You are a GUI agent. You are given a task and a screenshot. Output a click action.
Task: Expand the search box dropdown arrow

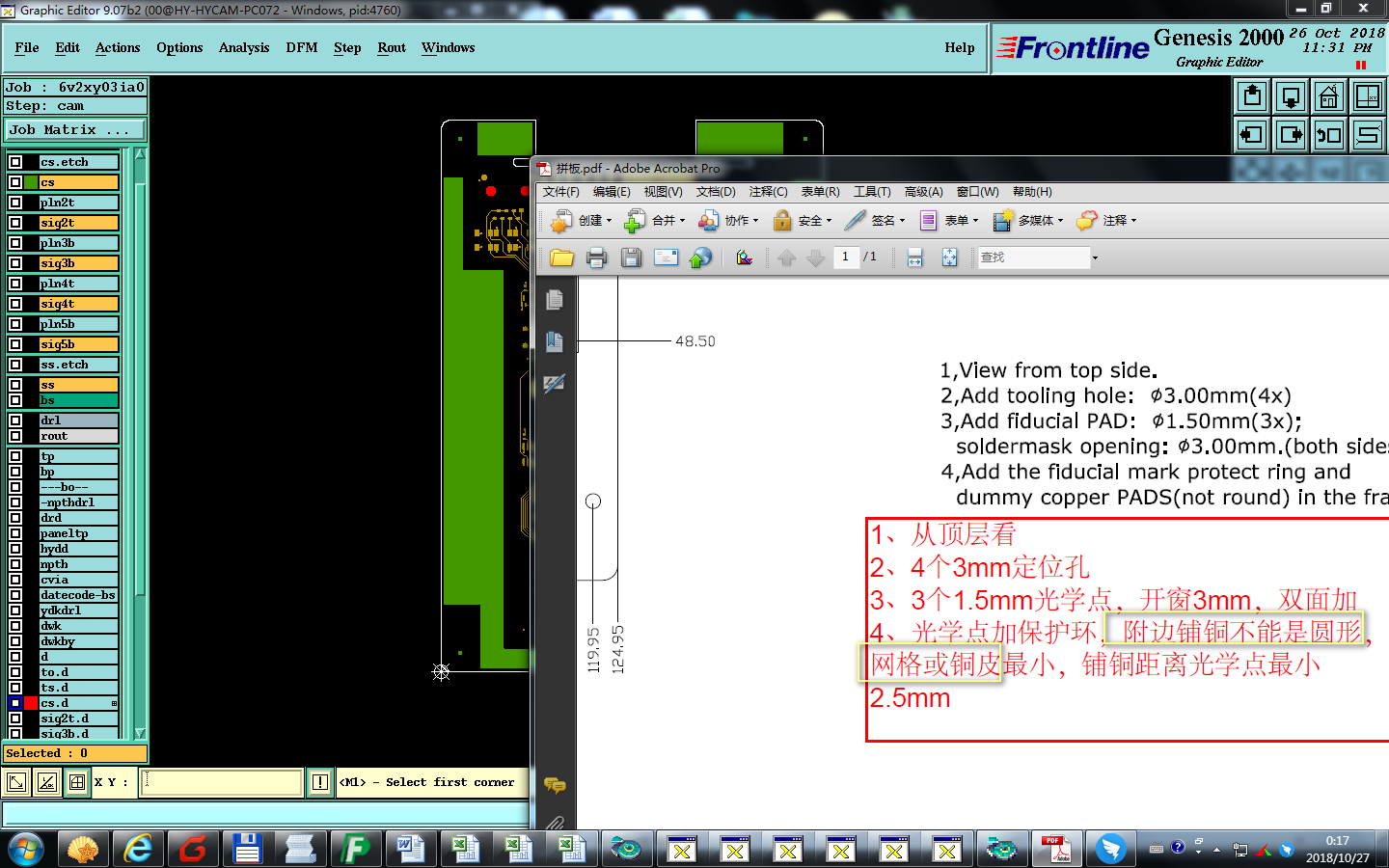tap(1095, 258)
